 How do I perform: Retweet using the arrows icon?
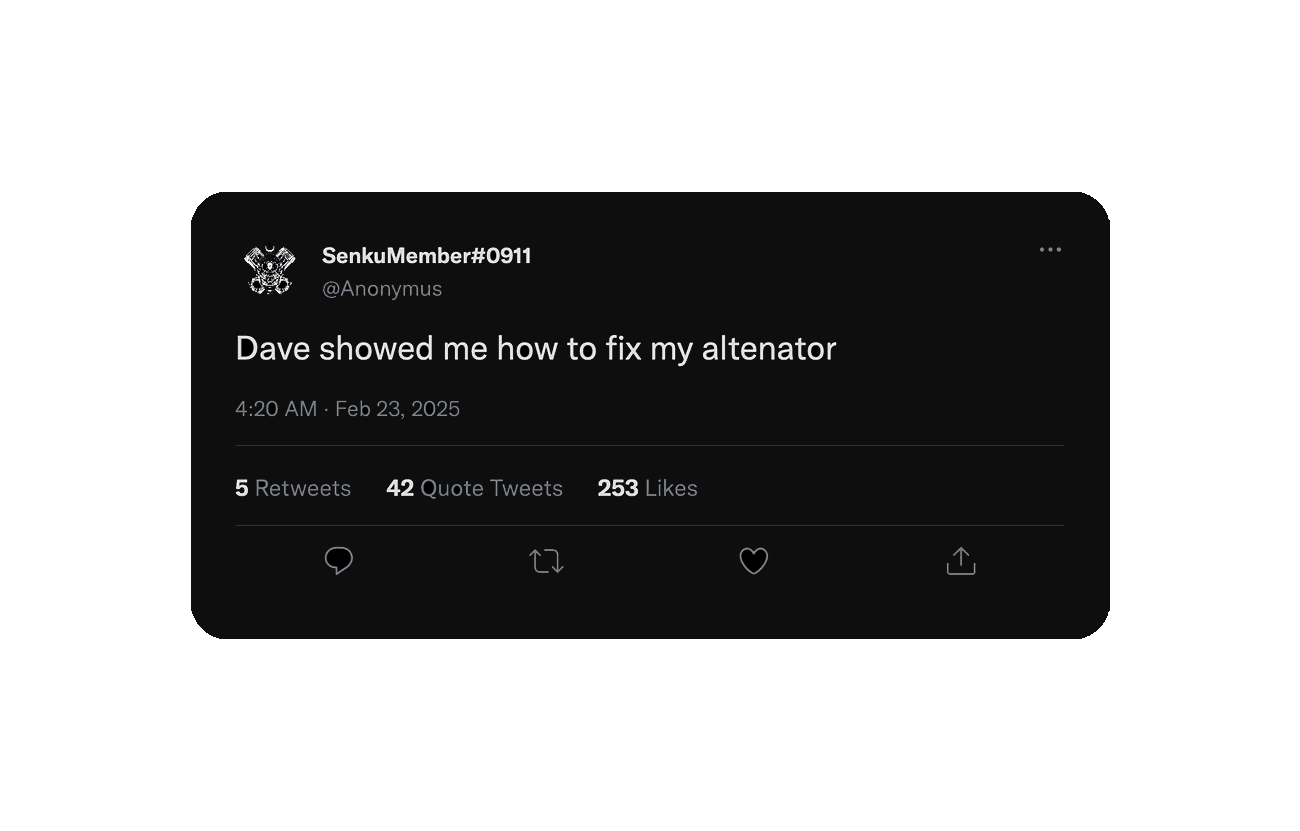click(546, 561)
